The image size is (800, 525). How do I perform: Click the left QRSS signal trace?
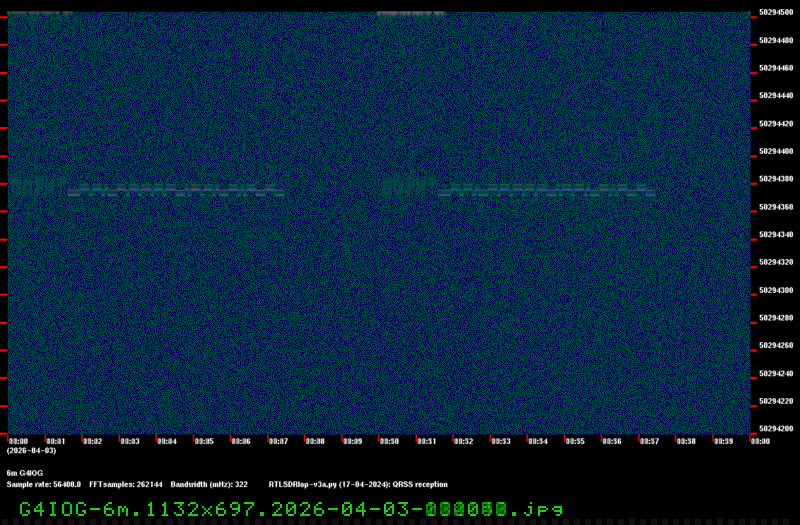(150, 187)
